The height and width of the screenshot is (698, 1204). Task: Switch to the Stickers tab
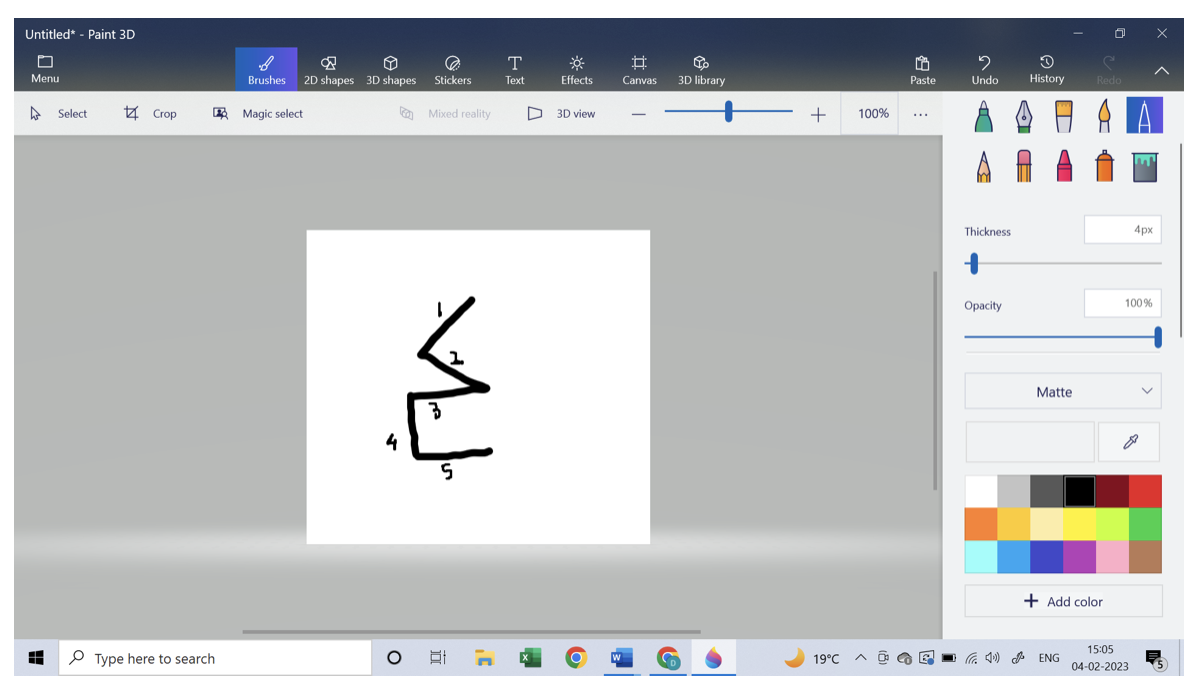tap(452, 70)
